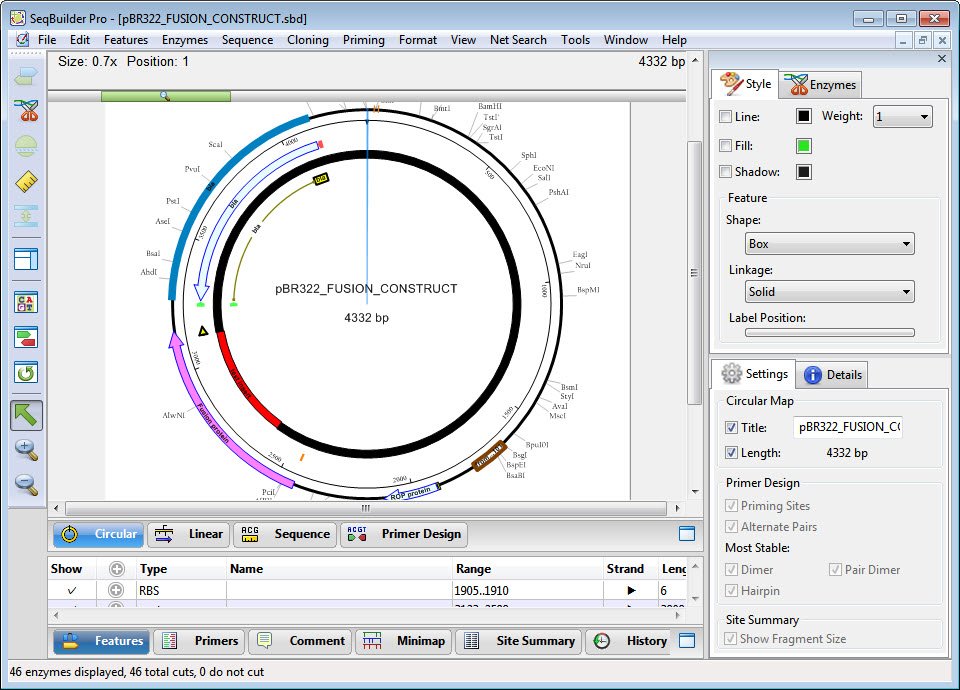Toggle the Shadow checkbox
This screenshot has height=690, width=960.
pos(726,172)
